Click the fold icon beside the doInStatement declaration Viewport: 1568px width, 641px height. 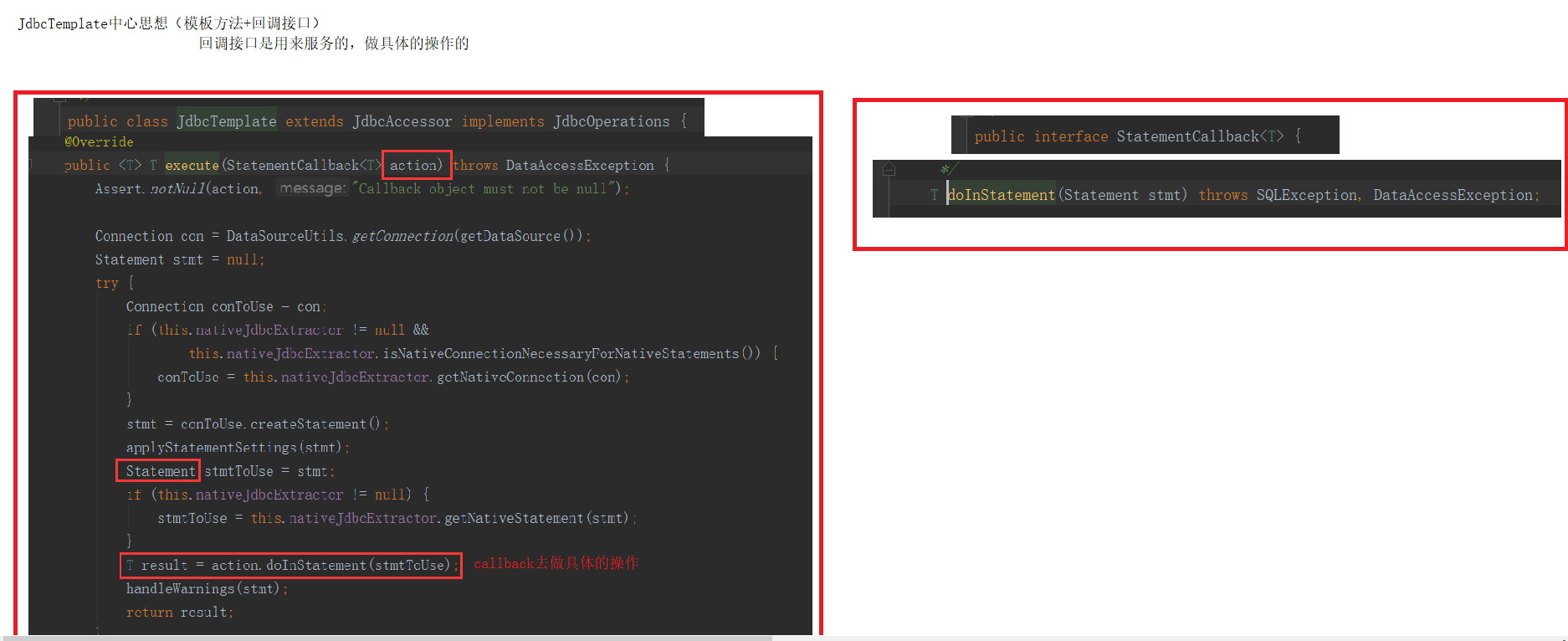click(x=889, y=170)
